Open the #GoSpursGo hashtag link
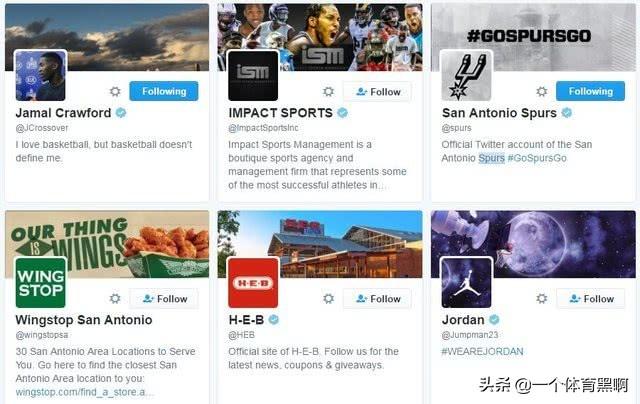This screenshot has width=640, height=404. (x=537, y=158)
